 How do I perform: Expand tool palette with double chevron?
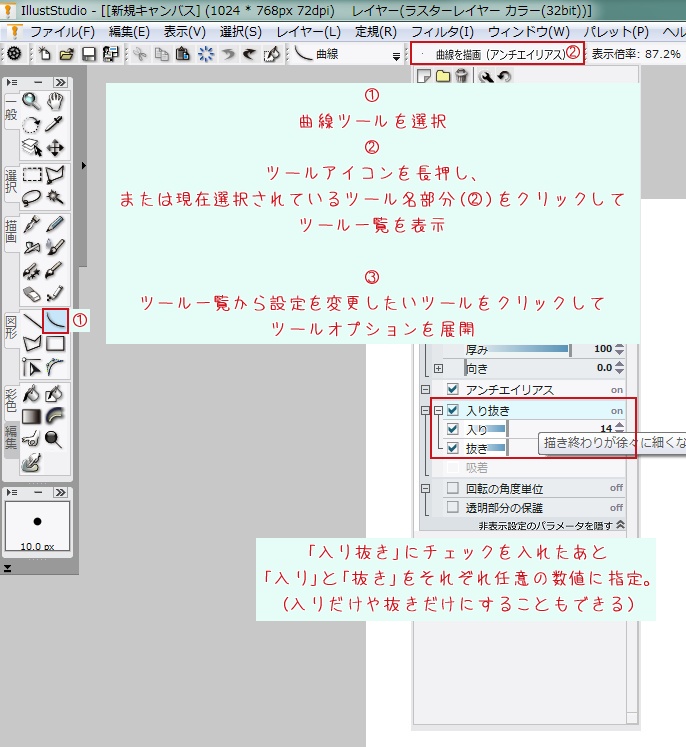(60, 82)
